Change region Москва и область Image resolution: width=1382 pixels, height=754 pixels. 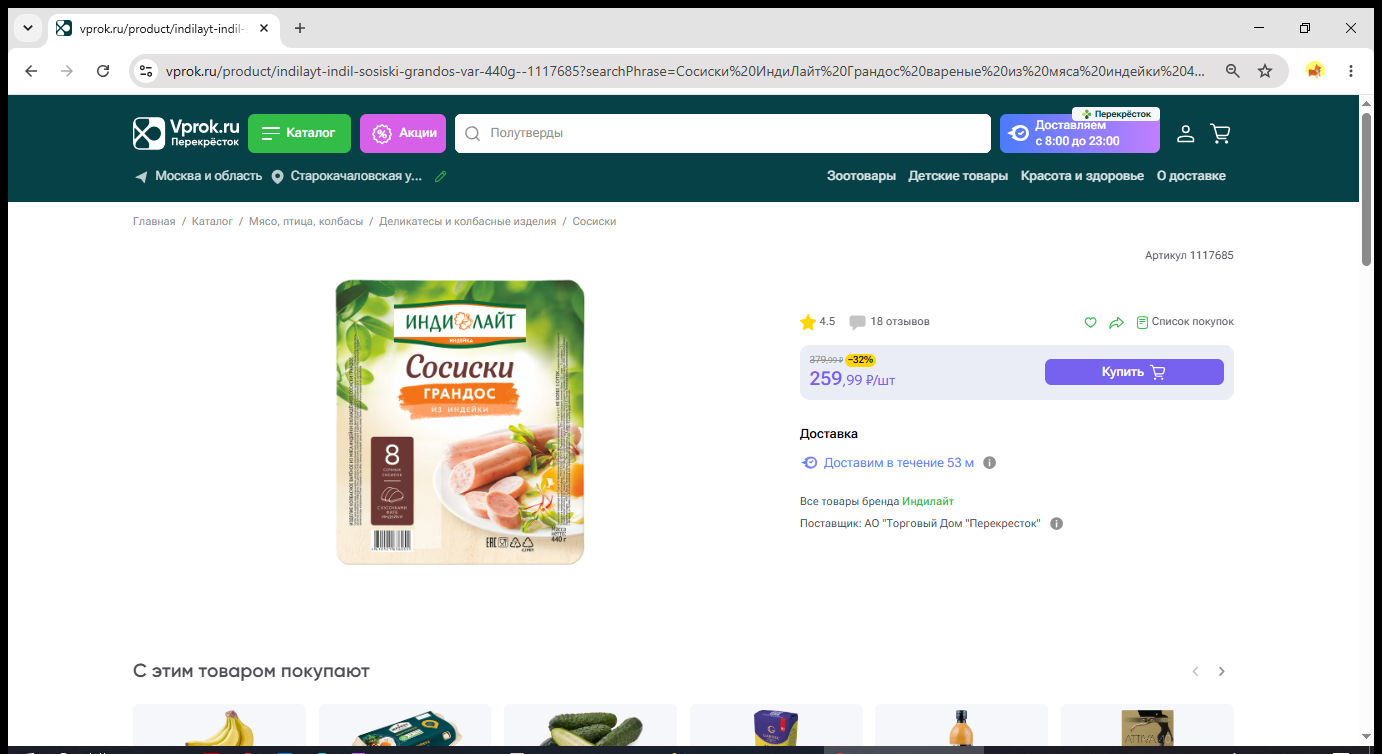[198, 176]
